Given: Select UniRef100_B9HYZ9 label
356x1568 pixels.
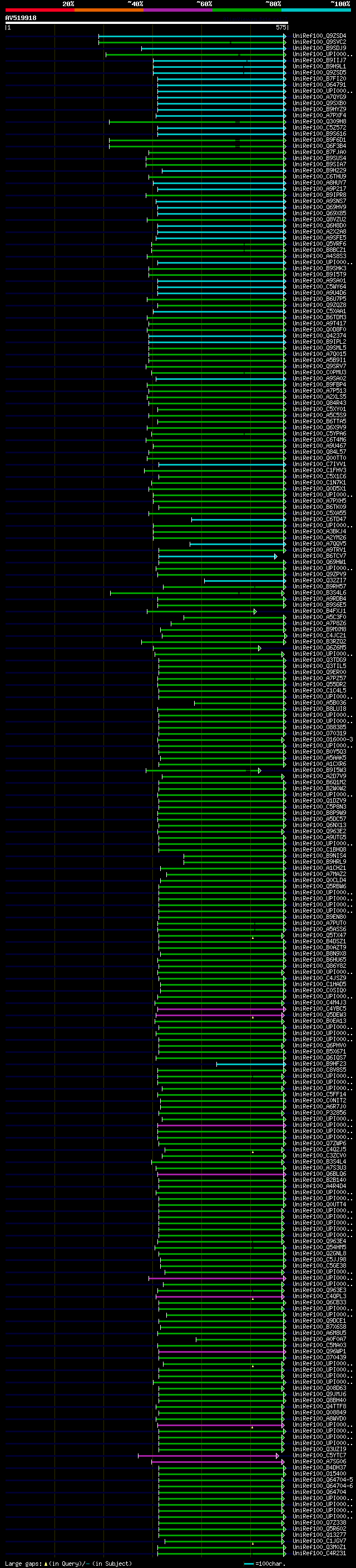Looking at the screenshot, I should click(x=319, y=109).
